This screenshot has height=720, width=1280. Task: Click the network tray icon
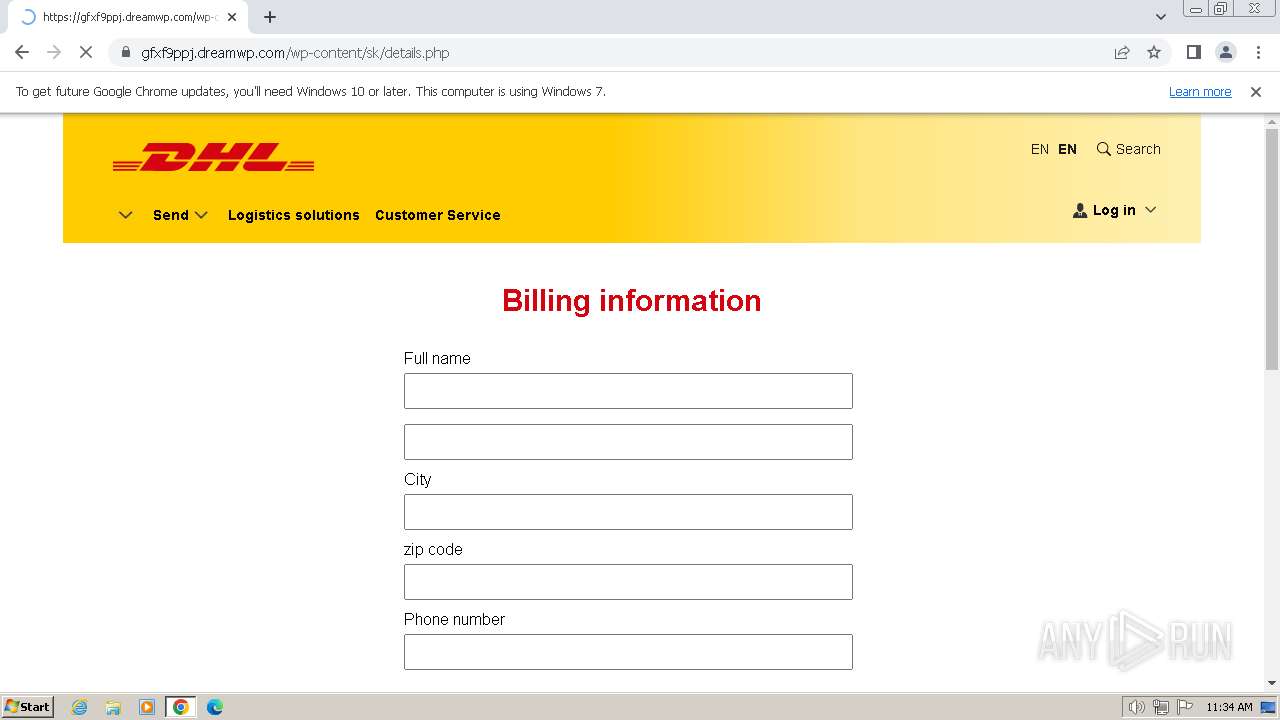(x=1161, y=707)
